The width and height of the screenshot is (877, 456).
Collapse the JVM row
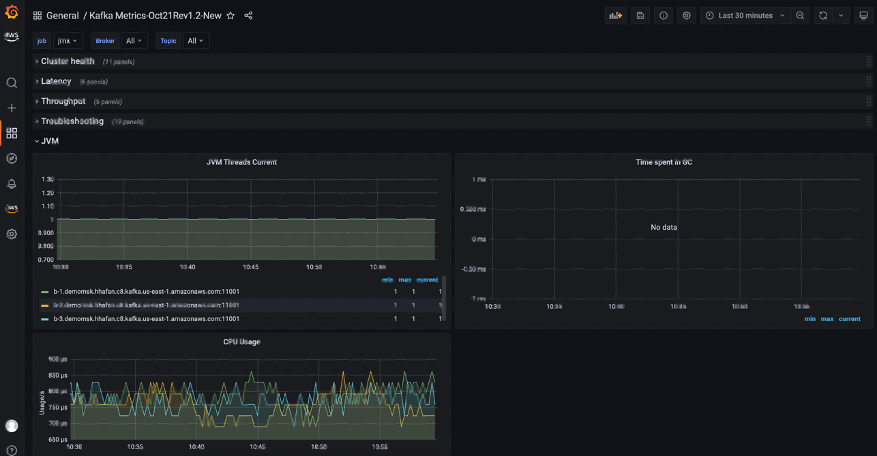click(x=49, y=141)
